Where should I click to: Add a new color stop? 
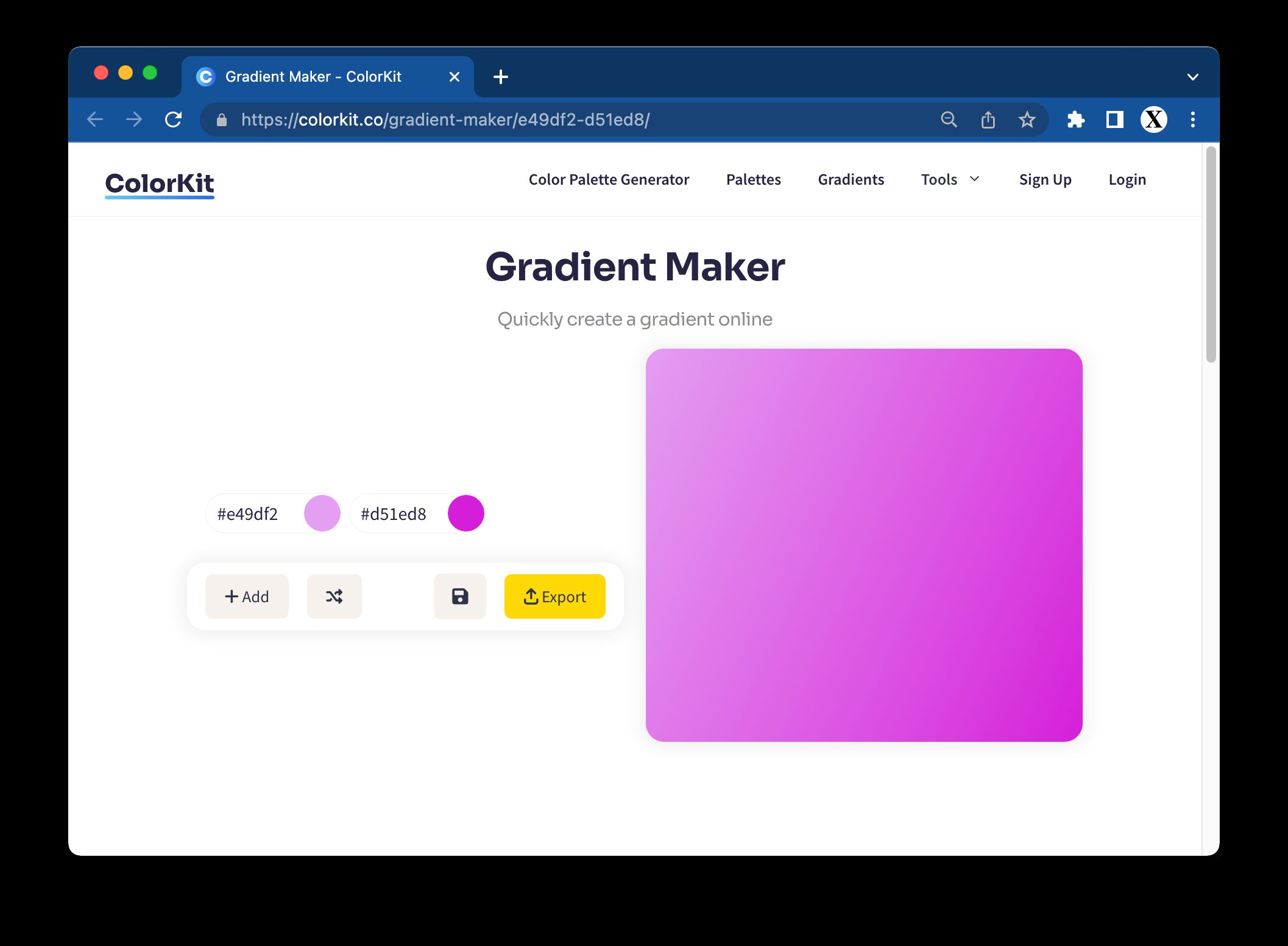(247, 596)
